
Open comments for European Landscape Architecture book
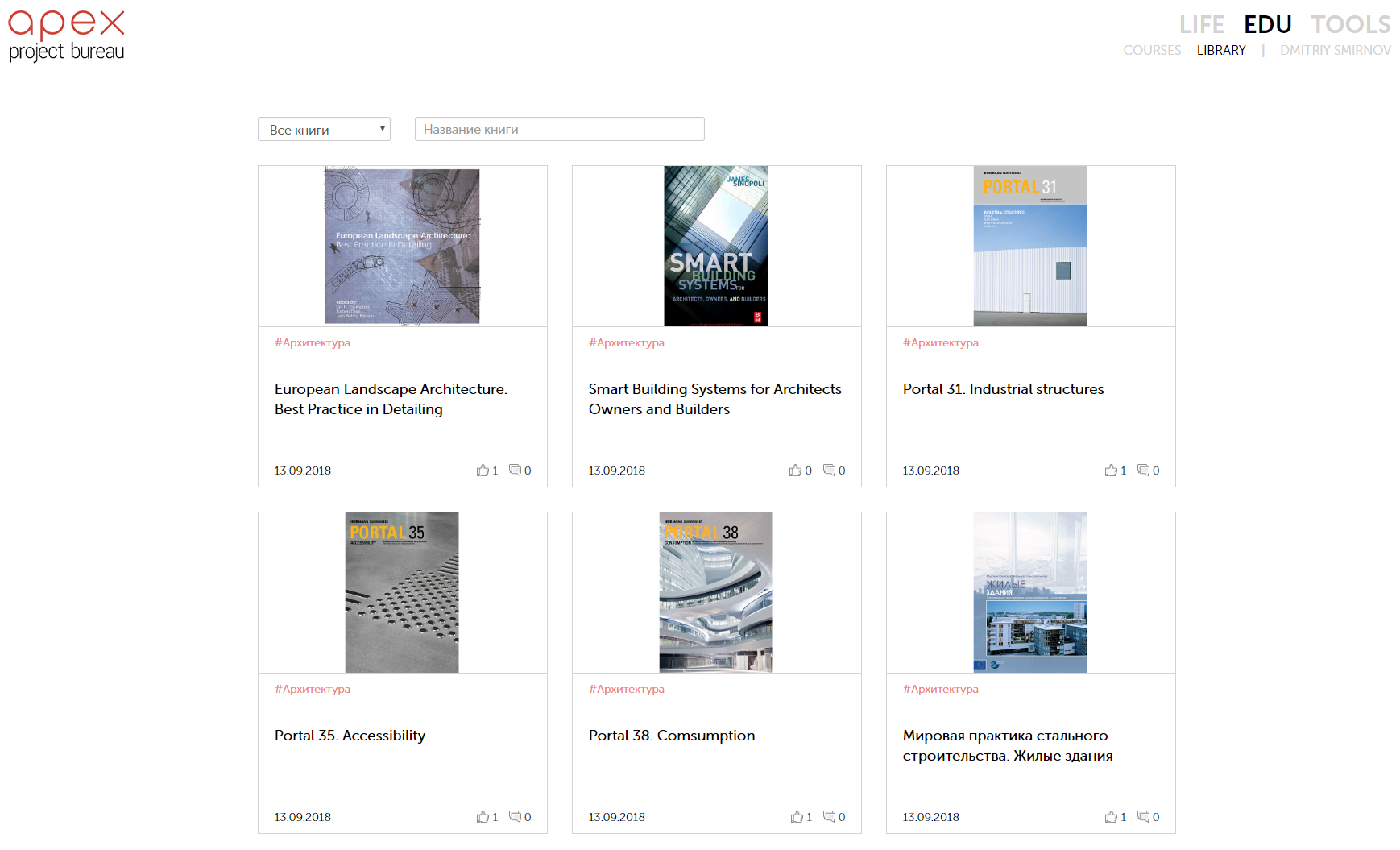[x=515, y=471]
